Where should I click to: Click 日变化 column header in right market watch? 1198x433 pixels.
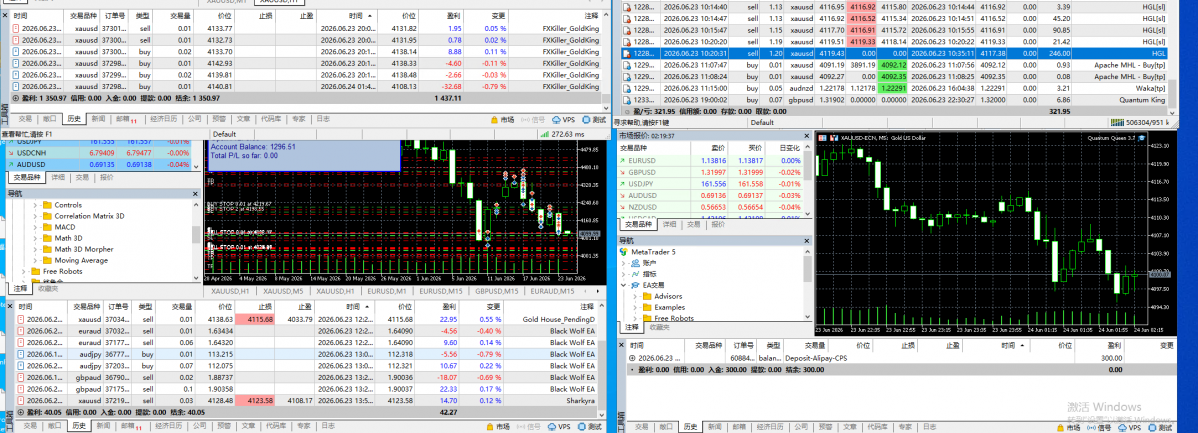click(x=786, y=147)
